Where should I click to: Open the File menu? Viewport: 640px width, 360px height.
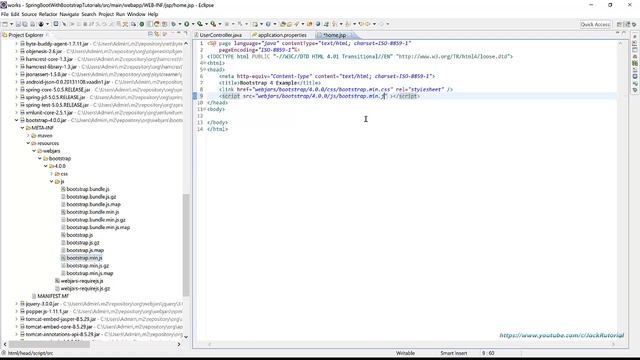[4, 14]
